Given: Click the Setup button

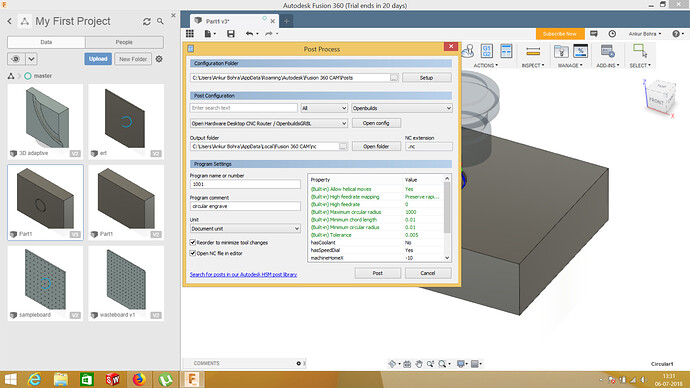Looking at the screenshot, I should 426,77.
